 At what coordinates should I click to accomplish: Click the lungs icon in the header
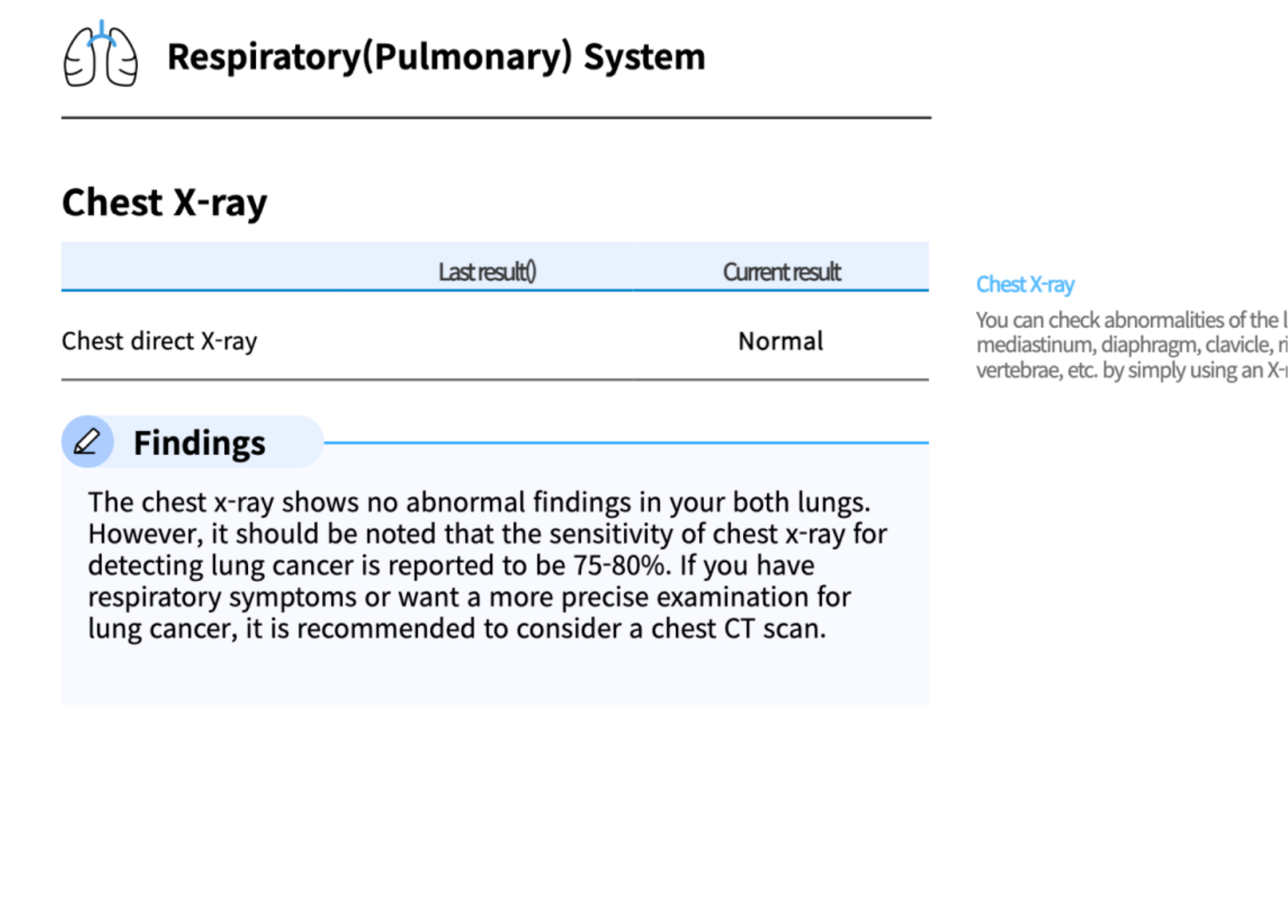[100, 55]
